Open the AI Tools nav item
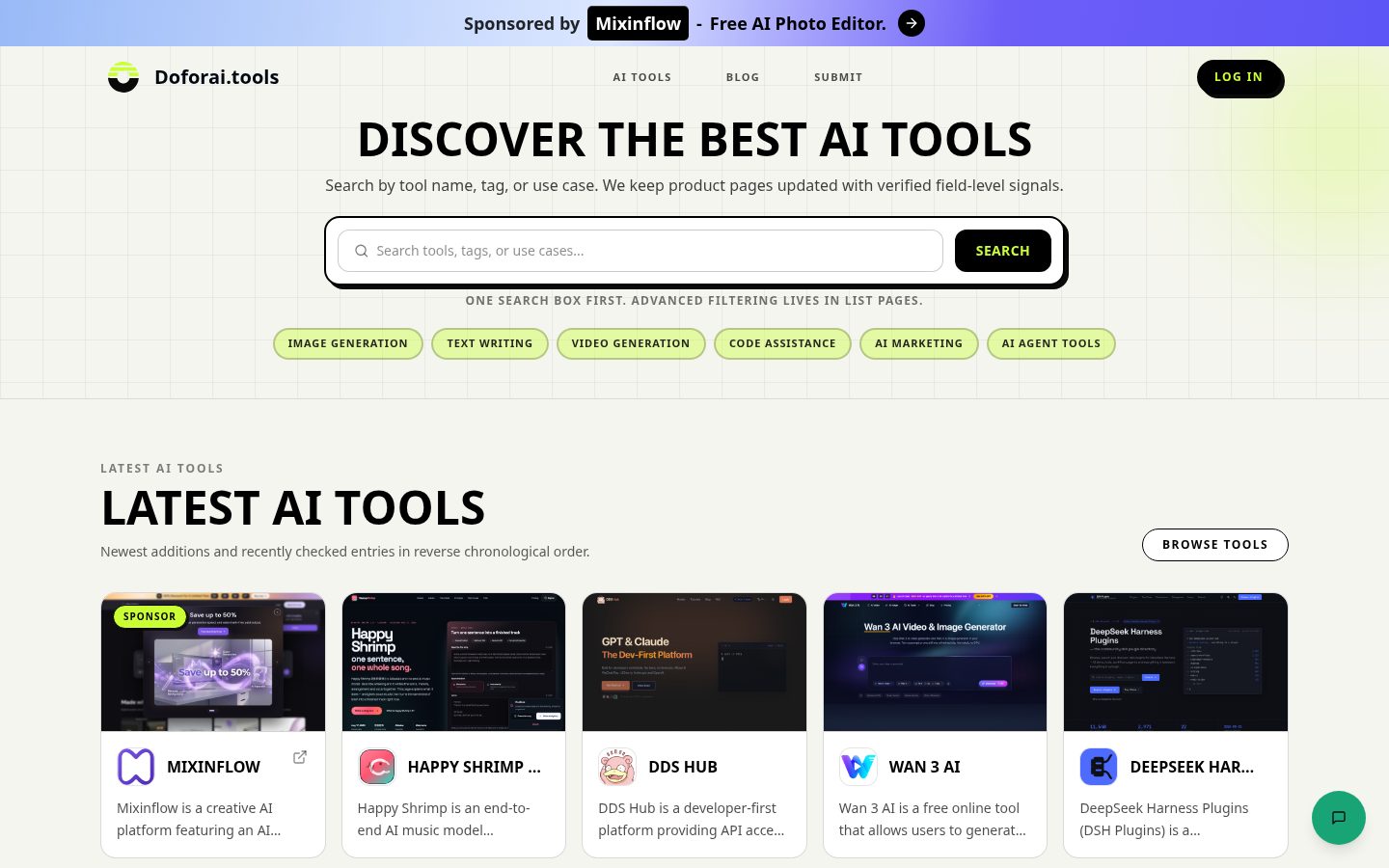This screenshot has width=1389, height=868. (x=642, y=77)
